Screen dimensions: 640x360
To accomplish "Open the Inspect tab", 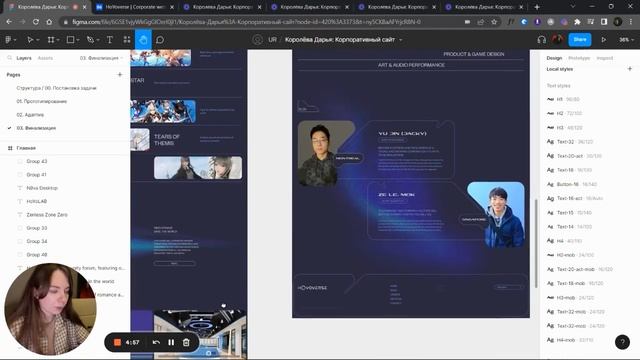I will 604,58.
